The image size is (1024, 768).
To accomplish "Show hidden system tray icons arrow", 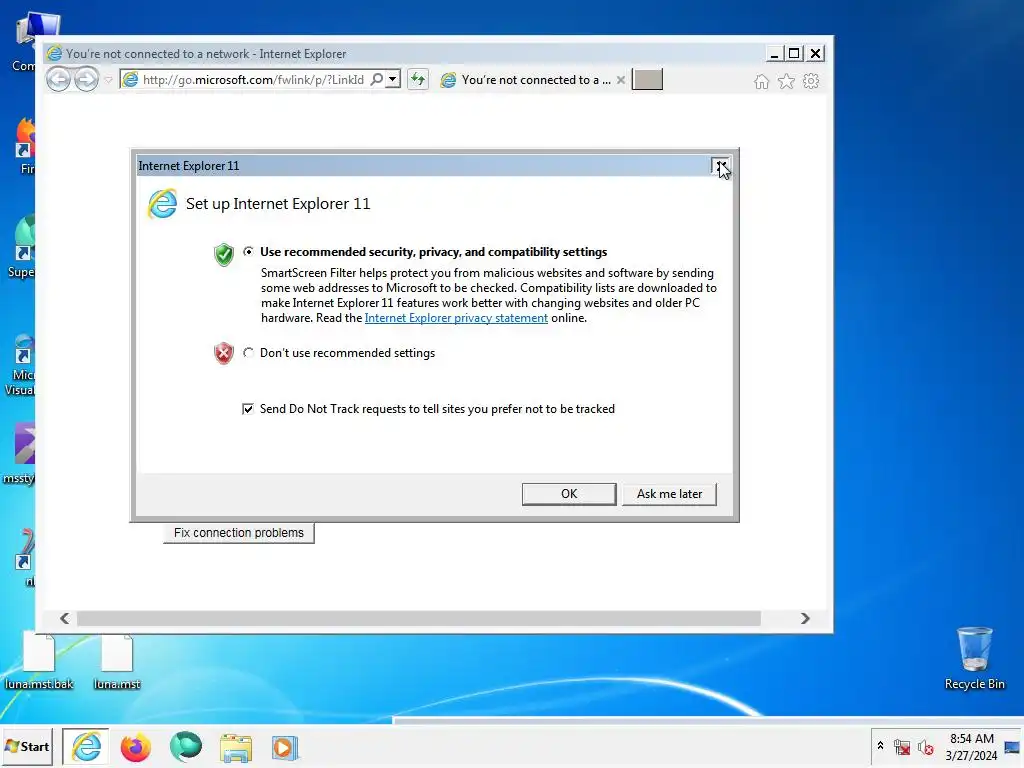I will point(880,746).
